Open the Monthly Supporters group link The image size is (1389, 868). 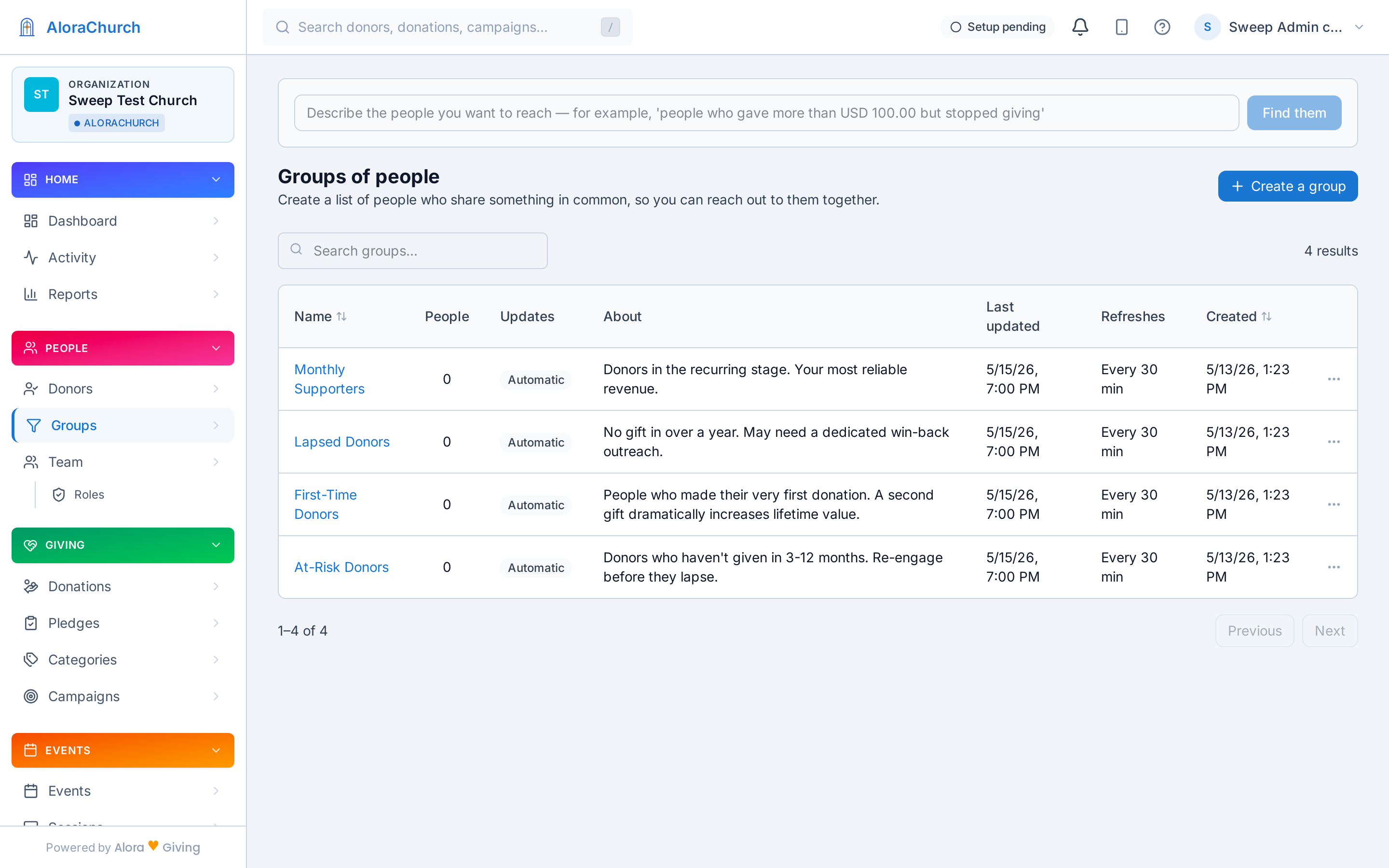coord(329,379)
